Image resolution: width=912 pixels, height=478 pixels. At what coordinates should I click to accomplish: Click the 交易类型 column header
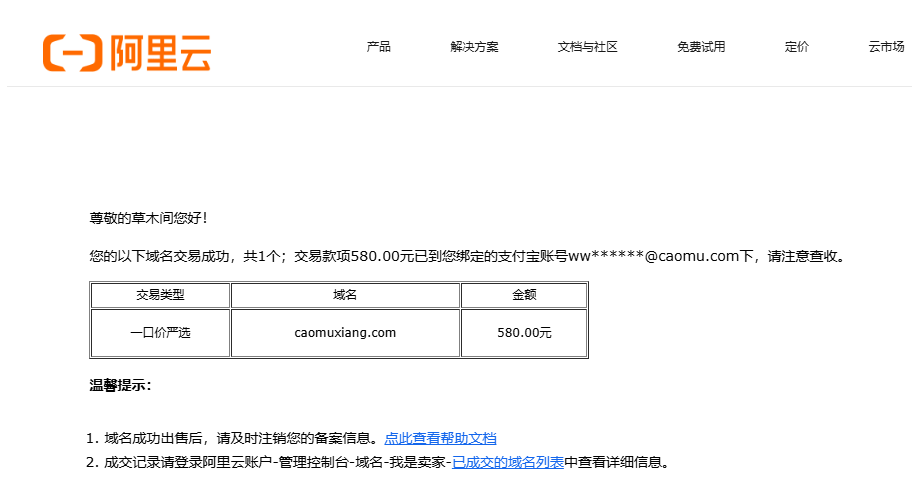[160, 295]
